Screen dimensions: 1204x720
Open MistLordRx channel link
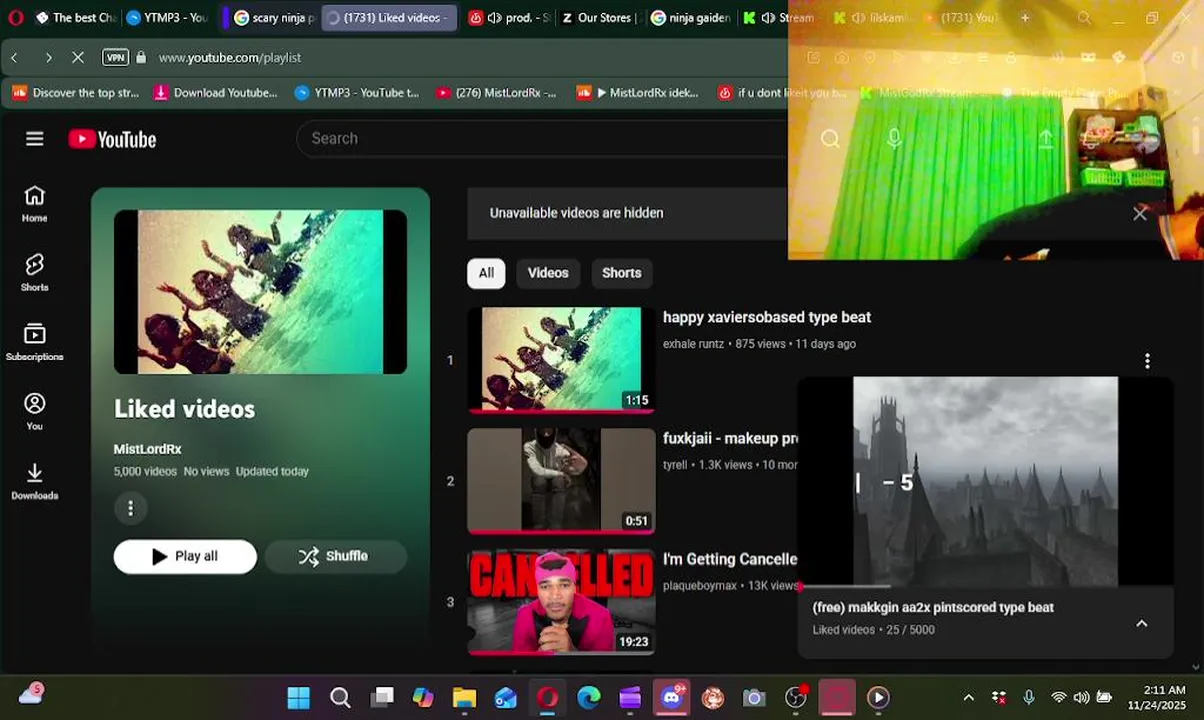click(147, 449)
